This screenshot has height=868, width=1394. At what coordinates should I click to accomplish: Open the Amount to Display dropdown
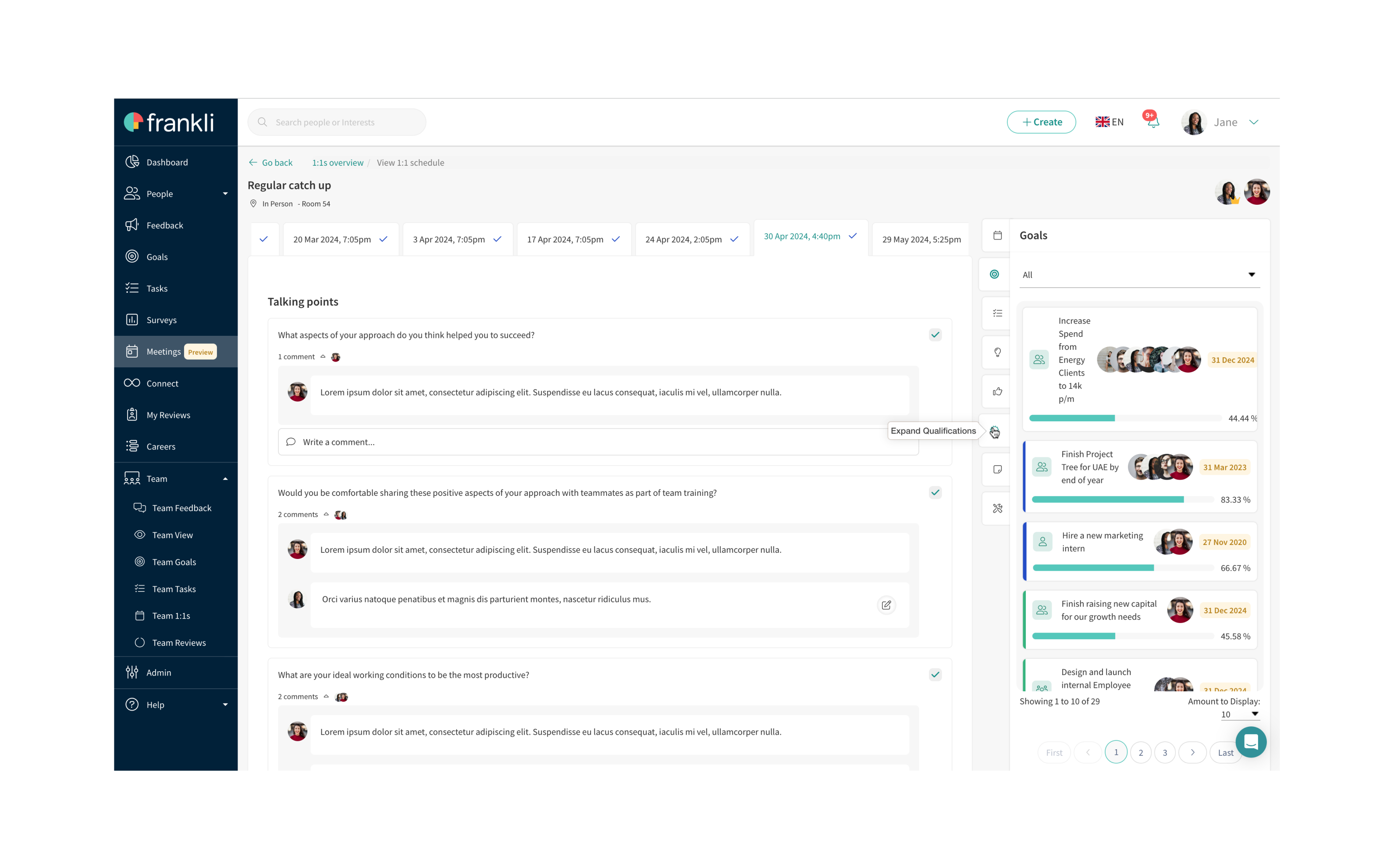tap(1240, 715)
